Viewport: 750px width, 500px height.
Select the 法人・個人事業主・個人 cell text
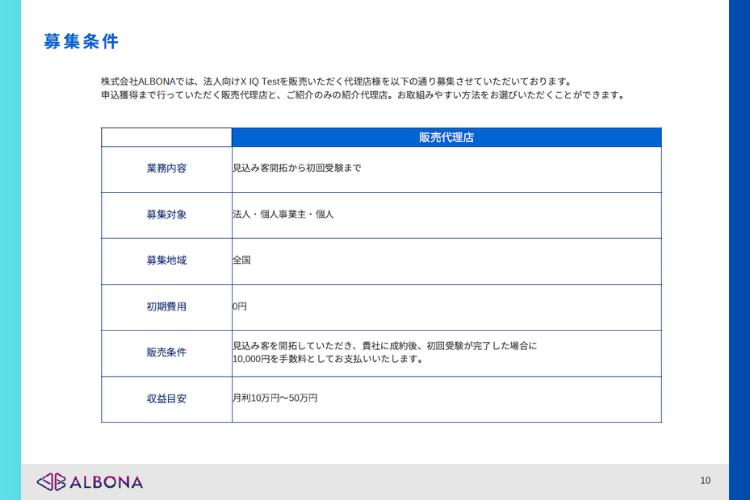[x=282, y=214]
